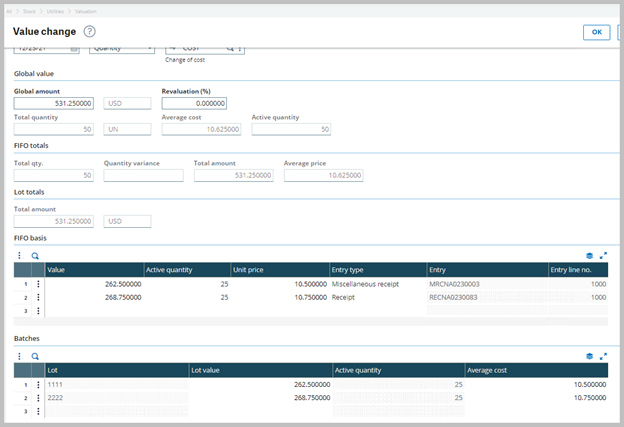
Task: Open row actions for Miscellaneous receipt line
Action: 38,284
